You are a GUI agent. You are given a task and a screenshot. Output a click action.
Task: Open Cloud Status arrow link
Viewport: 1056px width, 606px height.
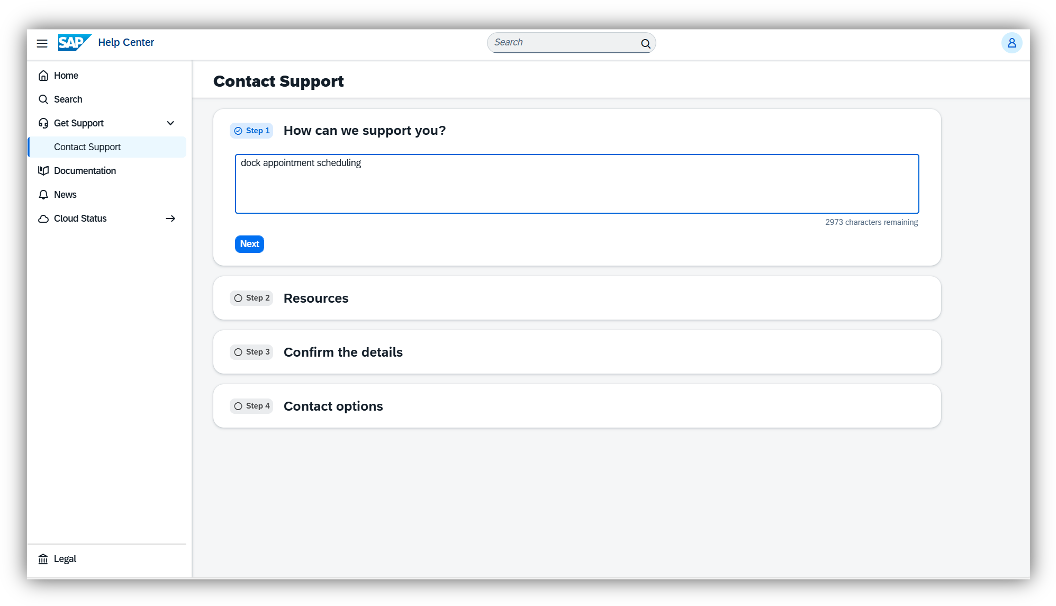(x=170, y=219)
